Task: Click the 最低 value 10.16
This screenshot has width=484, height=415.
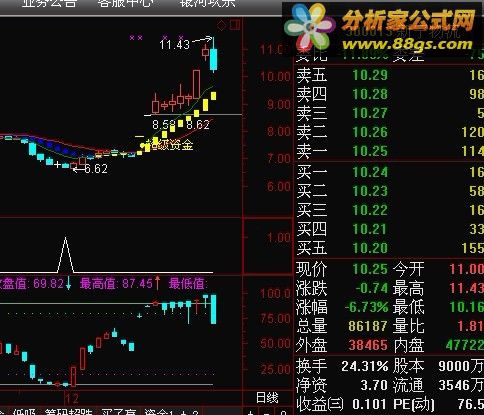Action: pos(467,307)
